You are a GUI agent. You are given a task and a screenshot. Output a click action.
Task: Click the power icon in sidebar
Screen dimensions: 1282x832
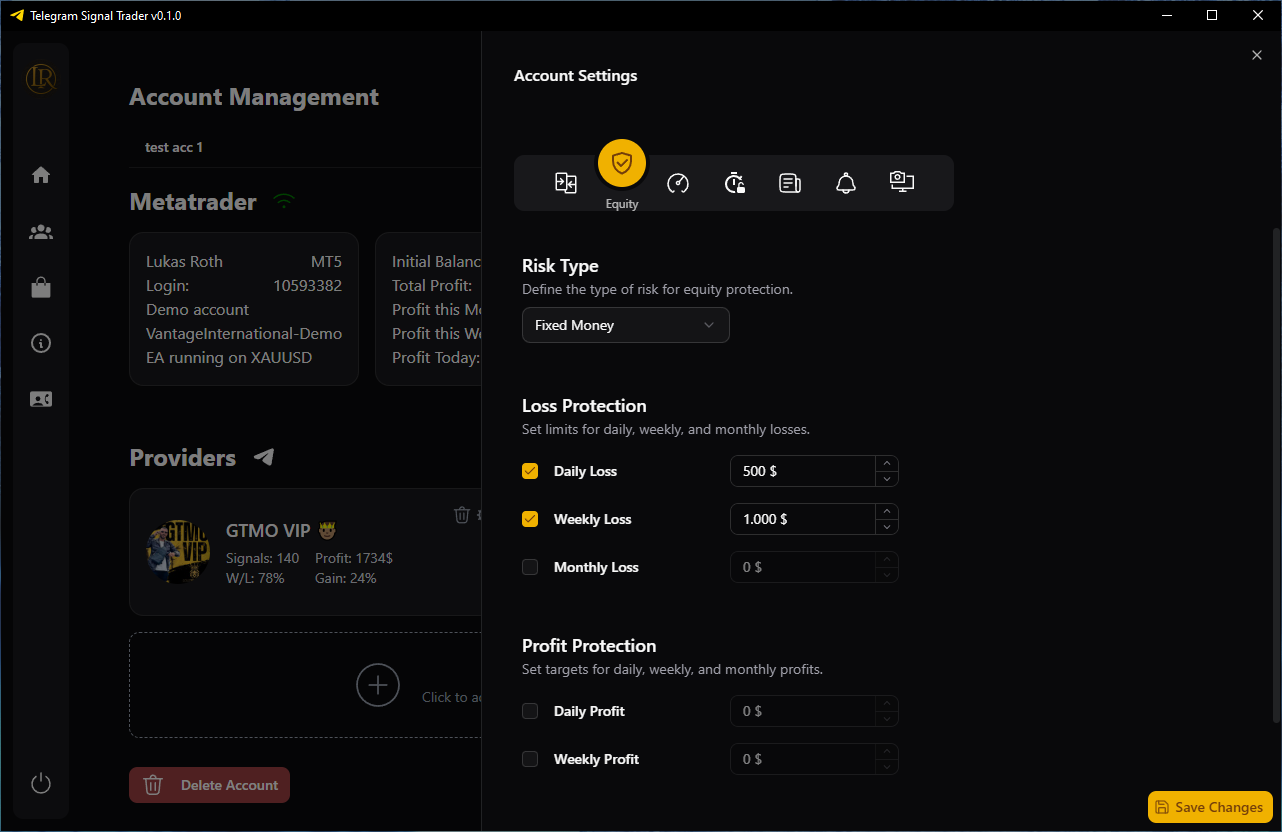(41, 783)
